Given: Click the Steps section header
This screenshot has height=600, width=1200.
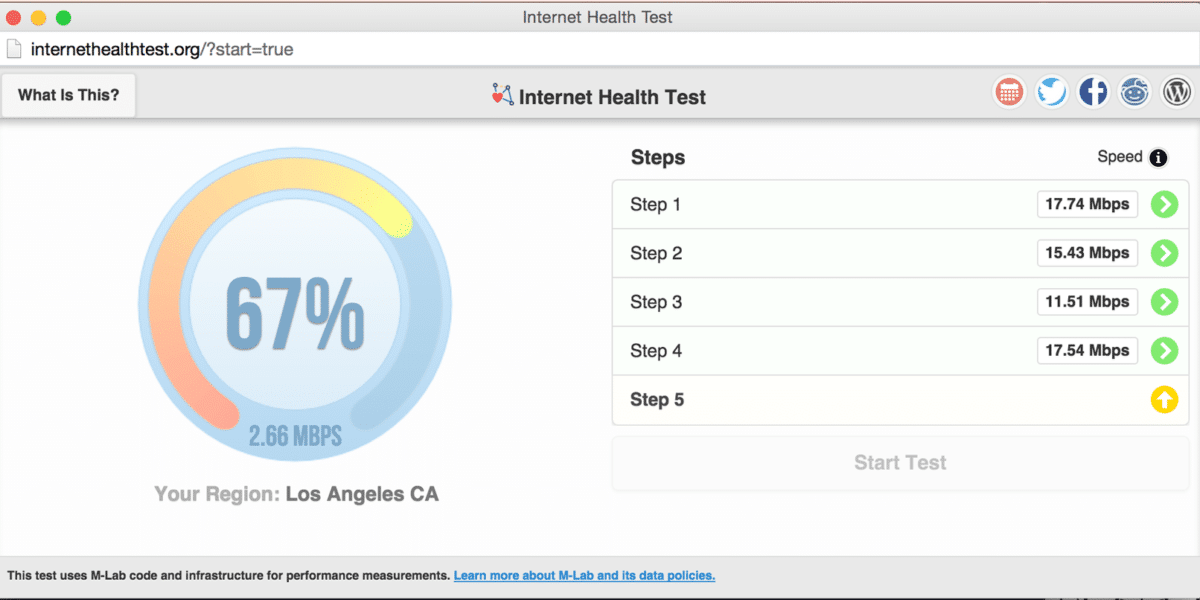Looking at the screenshot, I should [x=658, y=157].
